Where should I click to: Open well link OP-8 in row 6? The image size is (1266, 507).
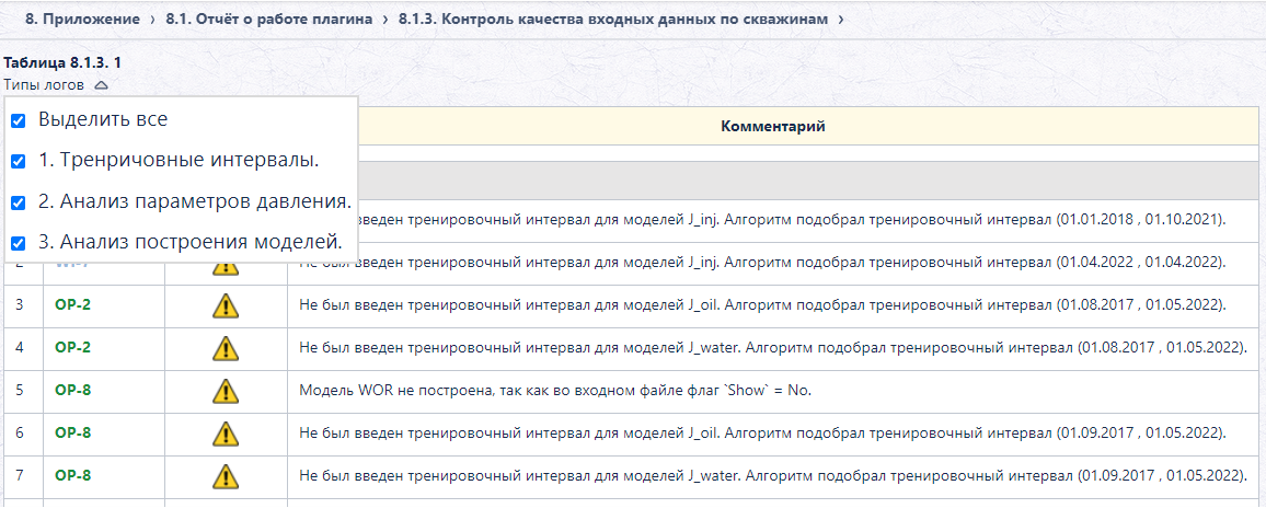(73, 434)
